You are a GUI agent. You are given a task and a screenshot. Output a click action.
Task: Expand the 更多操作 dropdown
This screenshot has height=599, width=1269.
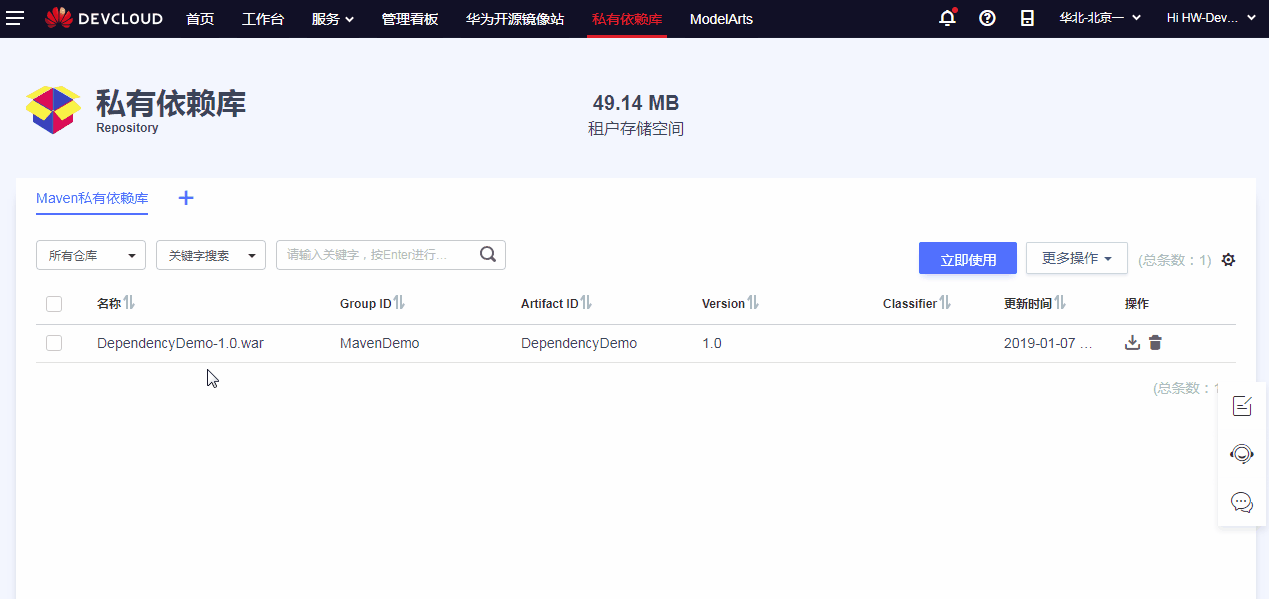(x=1076, y=257)
